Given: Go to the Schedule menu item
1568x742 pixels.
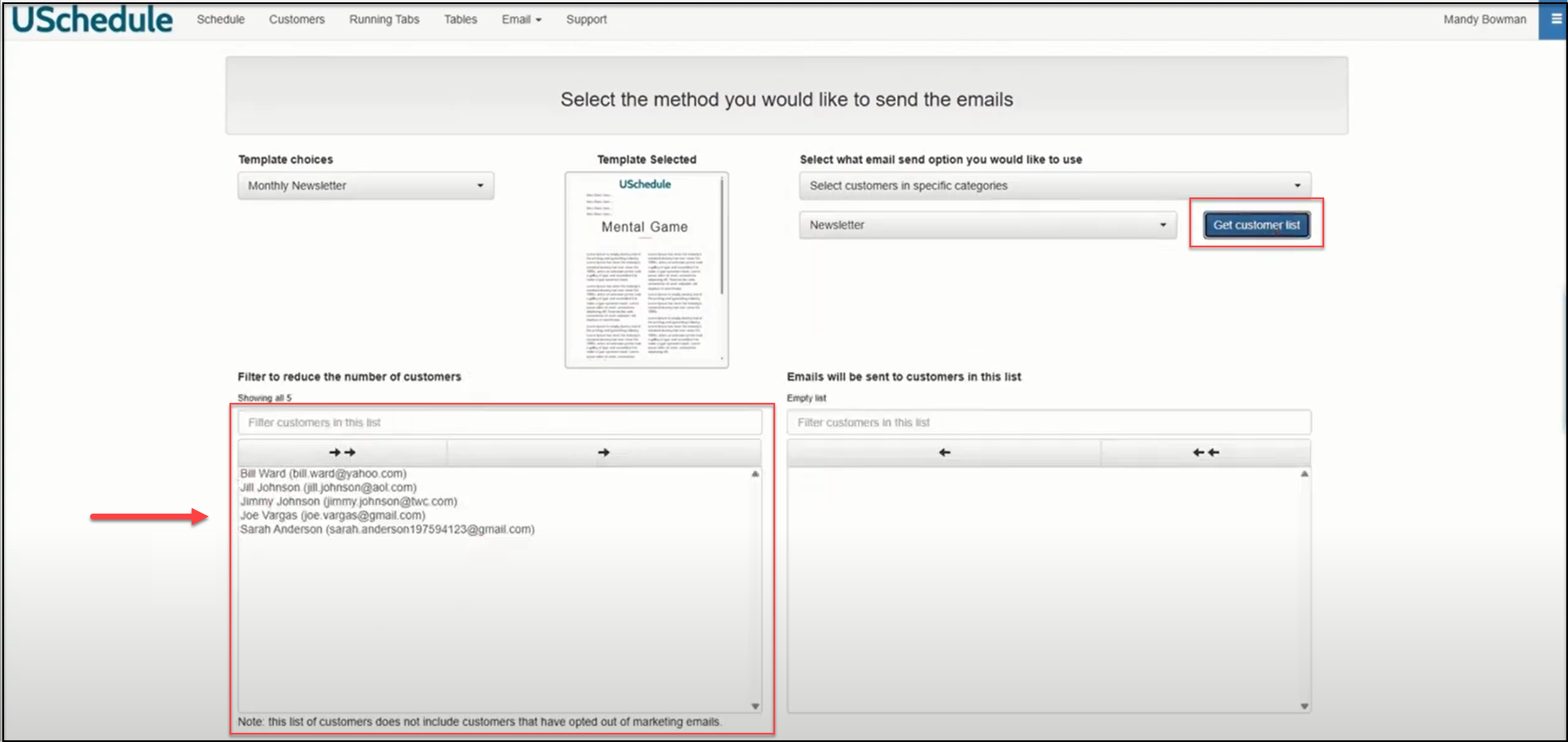Looking at the screenshot, I should 220,20.
